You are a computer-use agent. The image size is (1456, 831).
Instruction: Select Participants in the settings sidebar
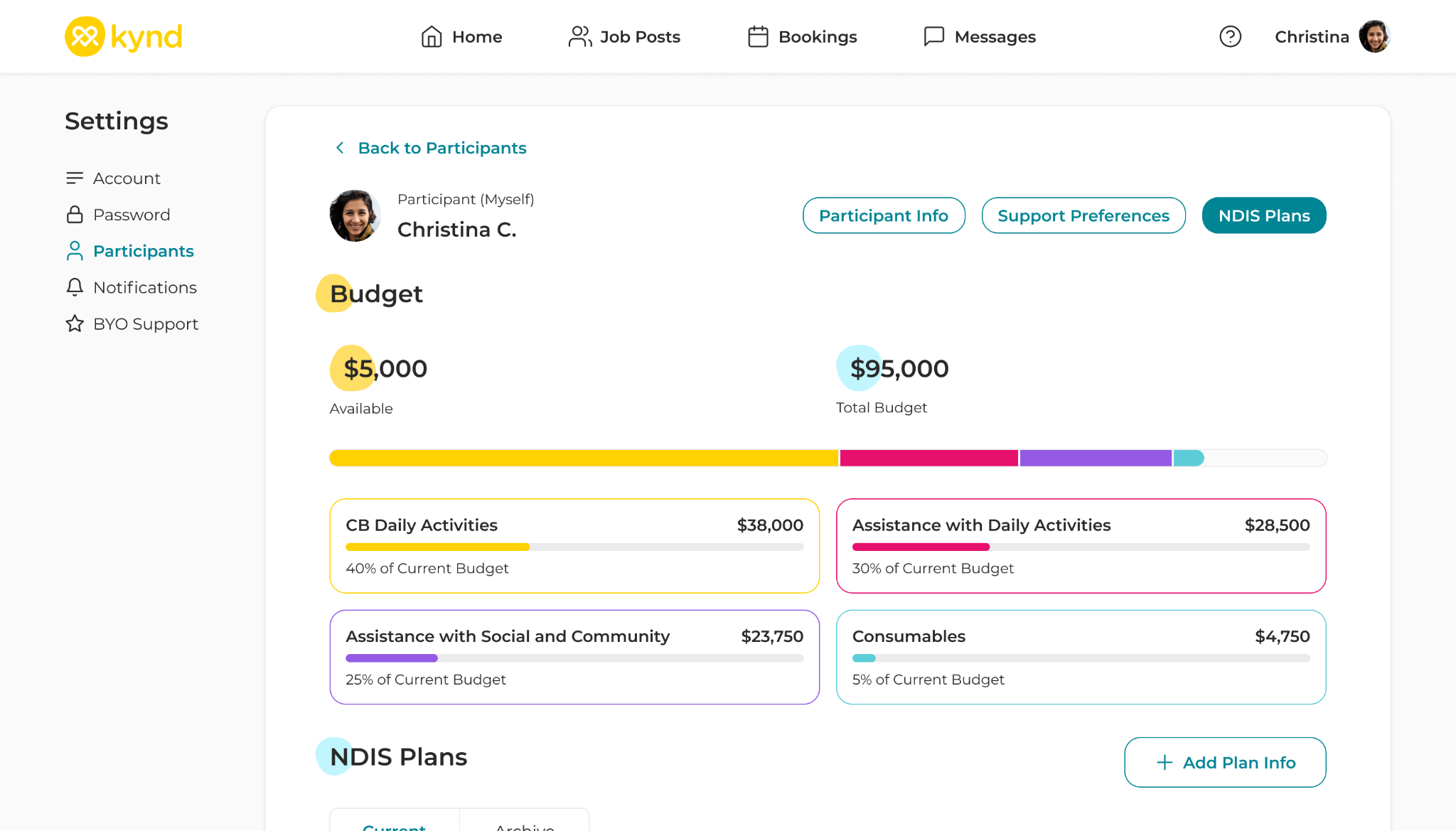[143, 251]
